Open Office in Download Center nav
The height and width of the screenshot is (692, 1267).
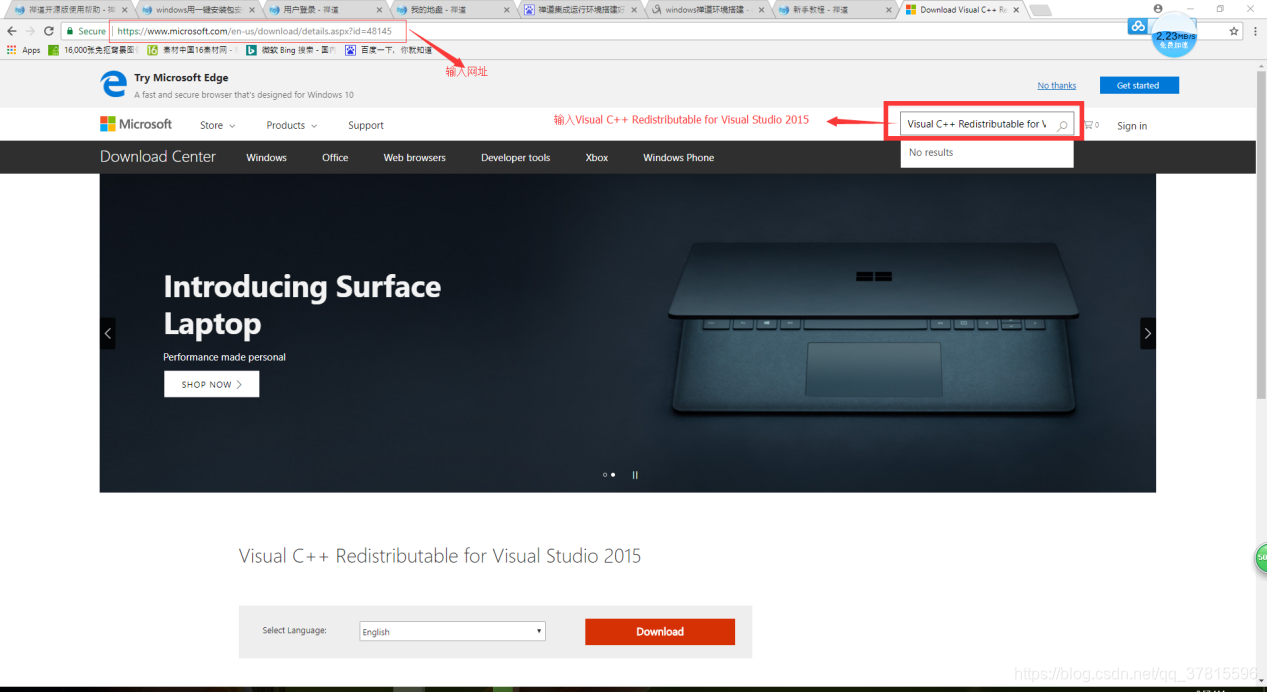pyautogui.click(x=335, y=157)
